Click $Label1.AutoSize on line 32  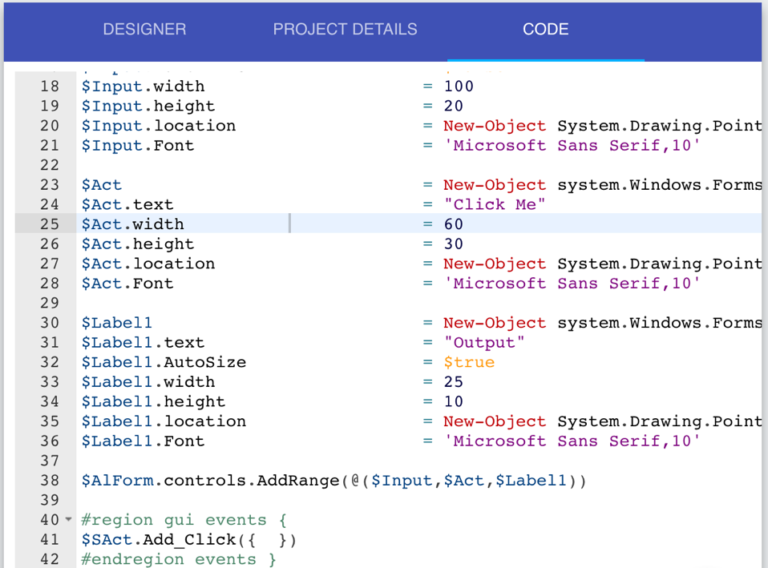click(164, 362)
